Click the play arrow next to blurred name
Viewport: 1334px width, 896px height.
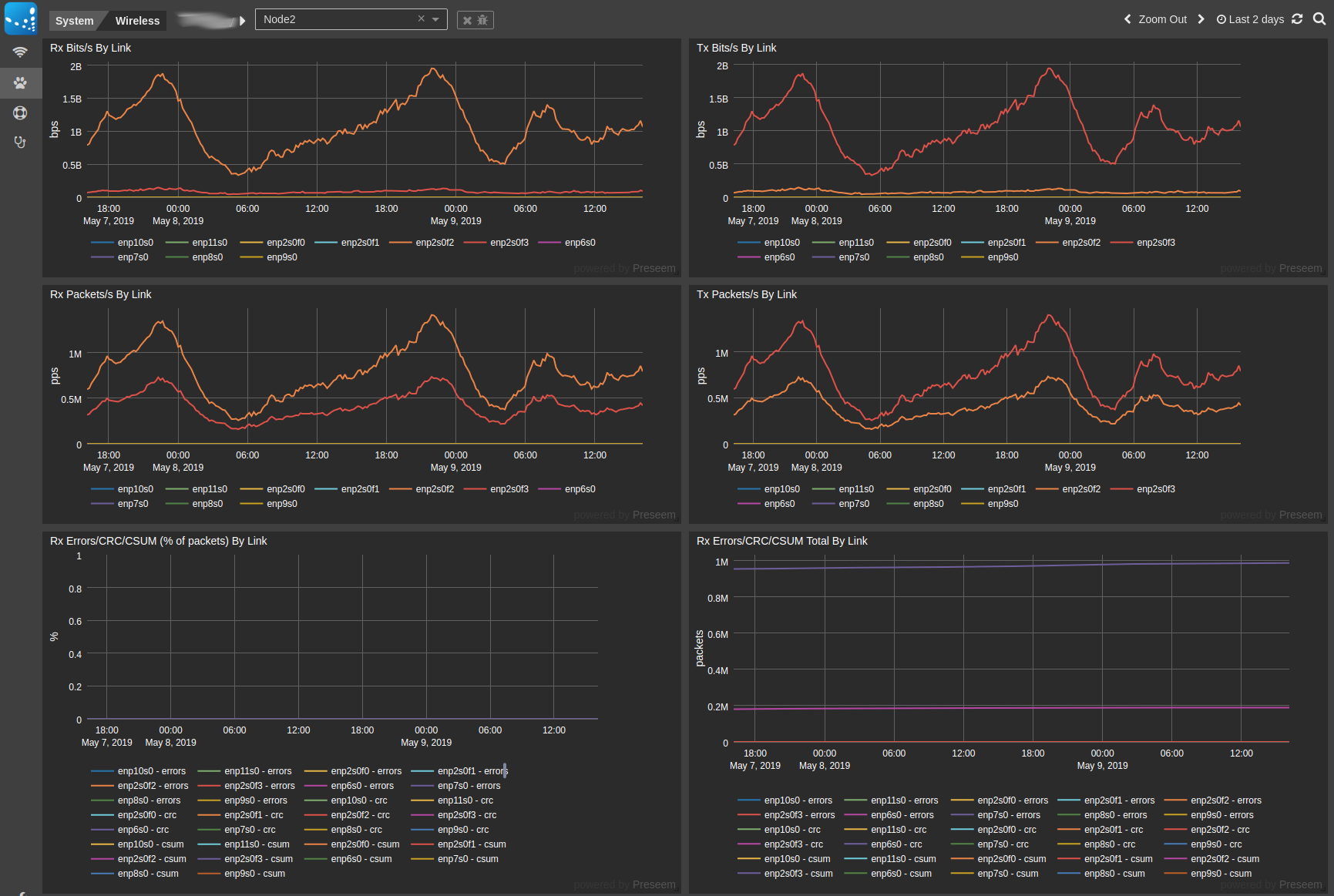[242, 21]
